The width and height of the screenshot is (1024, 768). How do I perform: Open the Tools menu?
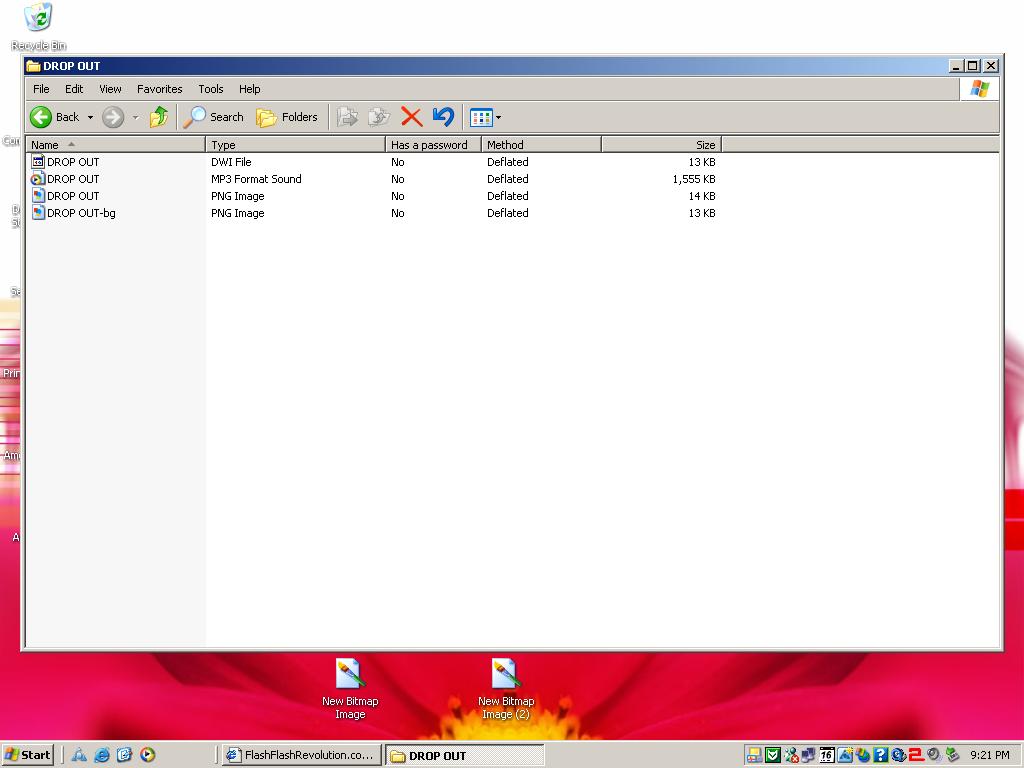click(x=211, y=89)
